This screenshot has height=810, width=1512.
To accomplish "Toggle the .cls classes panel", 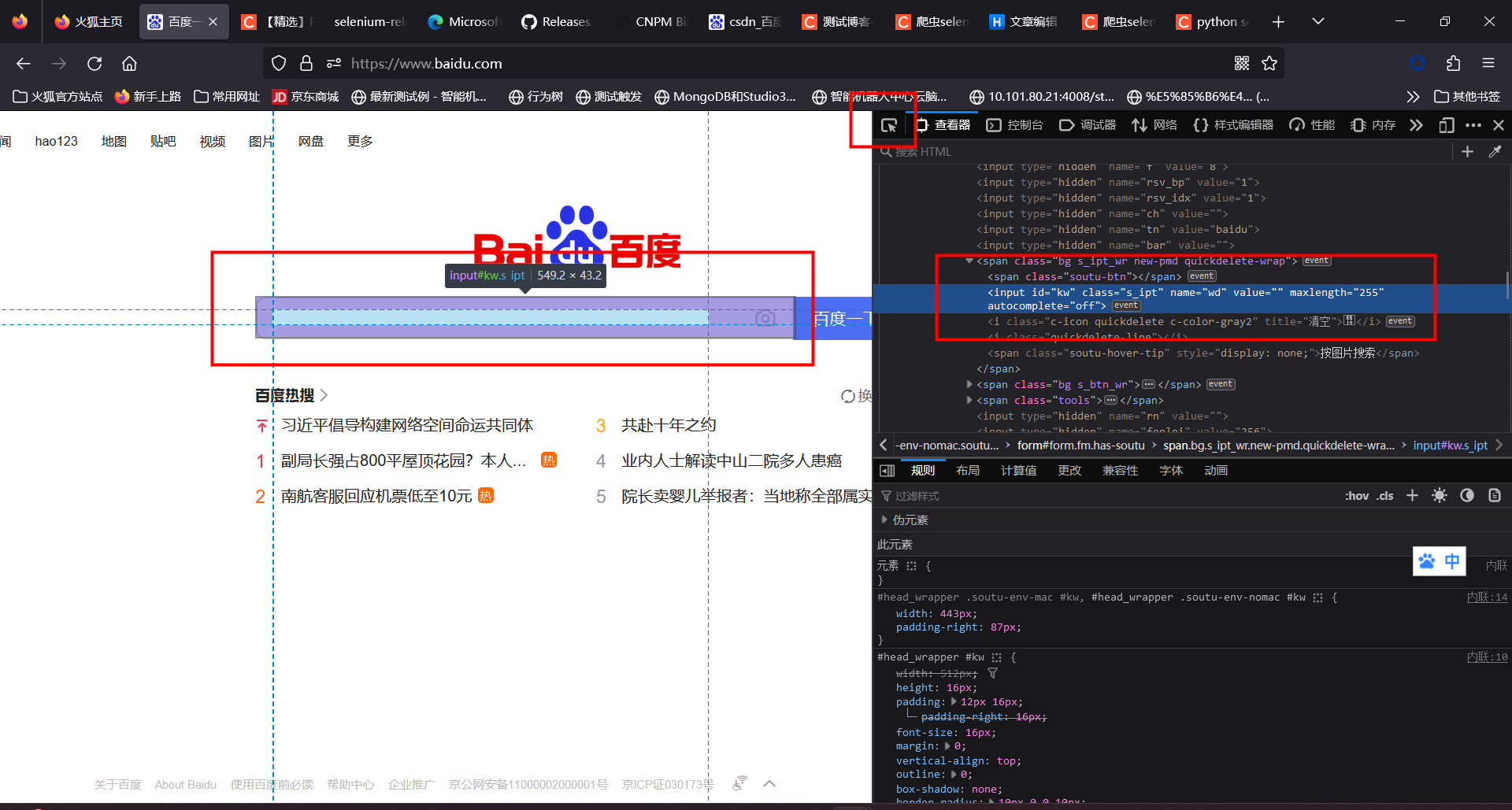I will (x=1385, y=496).
